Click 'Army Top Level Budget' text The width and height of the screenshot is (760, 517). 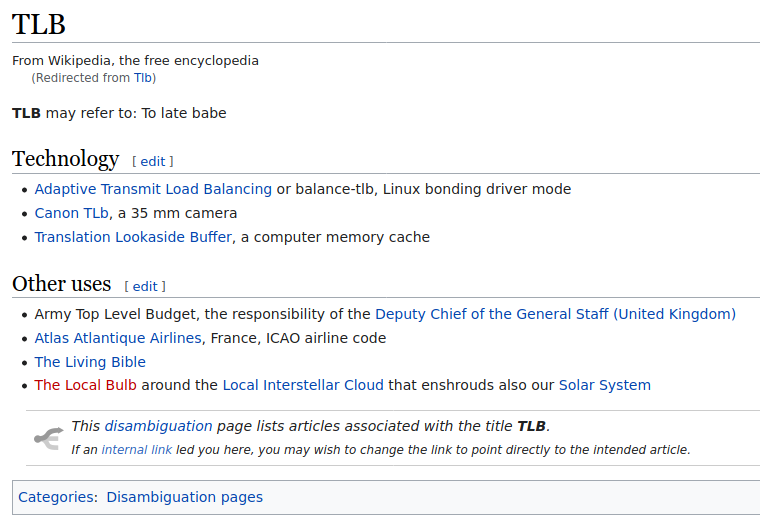[115, 314]
